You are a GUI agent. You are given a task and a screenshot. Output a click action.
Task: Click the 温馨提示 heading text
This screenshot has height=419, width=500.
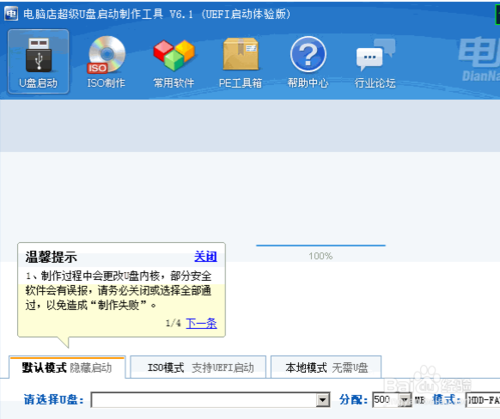51,257
